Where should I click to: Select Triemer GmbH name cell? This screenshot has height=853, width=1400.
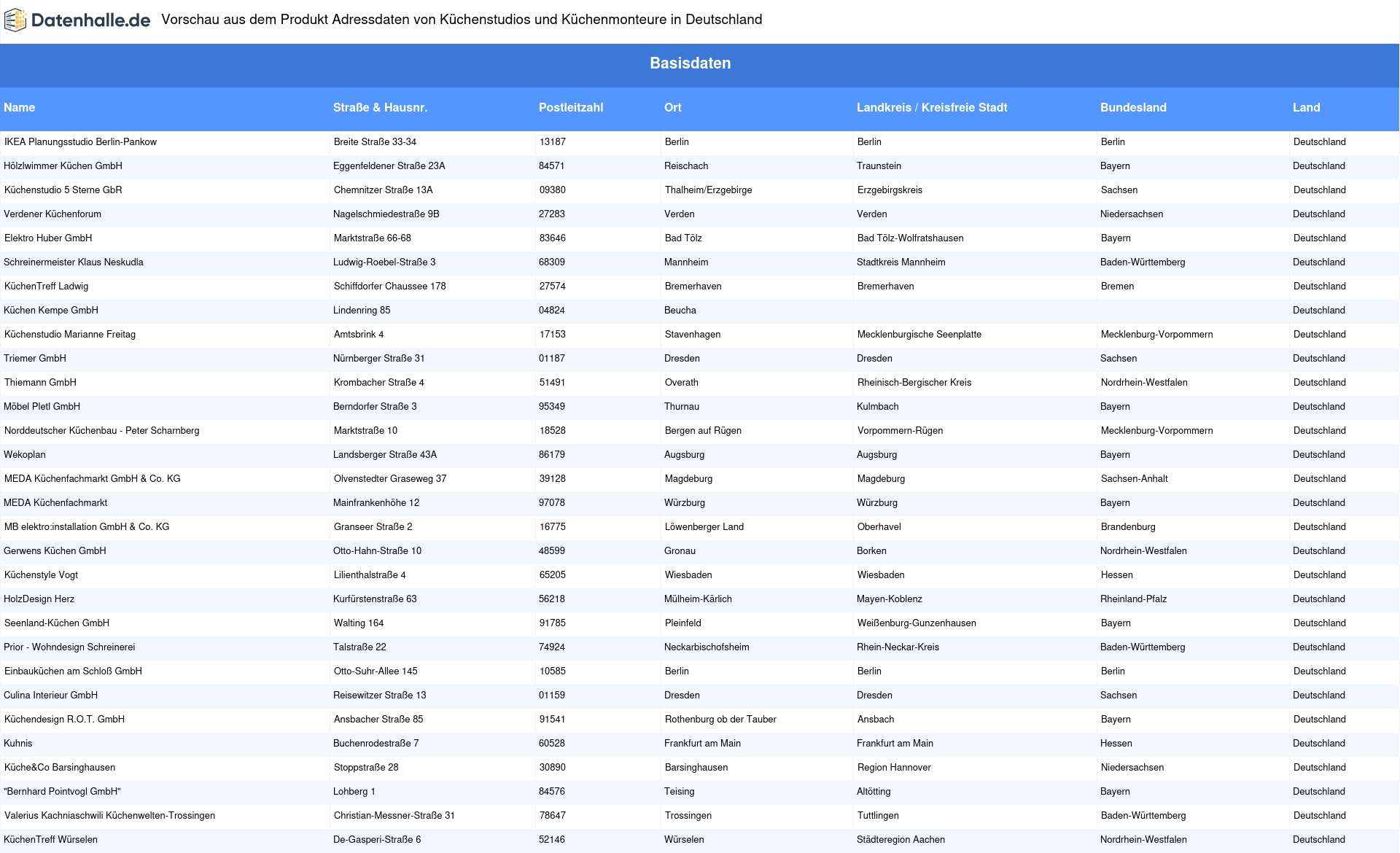click(x=35, y=359)
